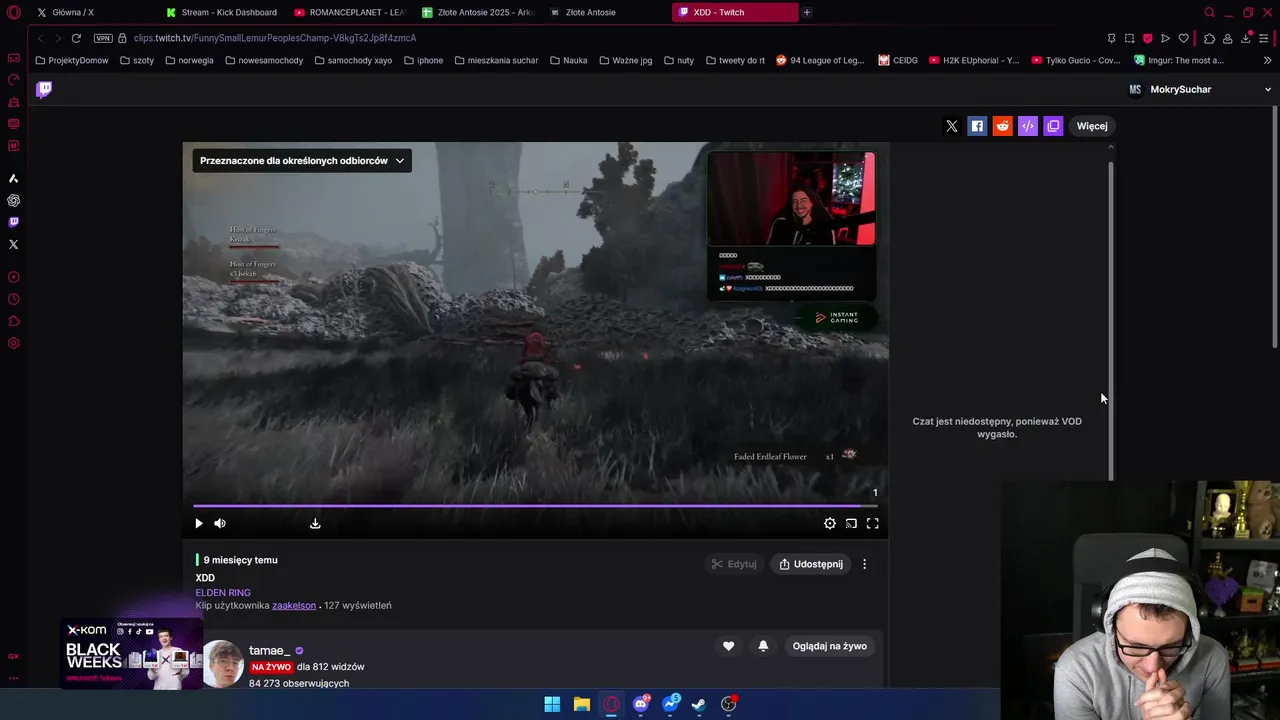
Task: Open the Imgur bookmark
Action: pyautogui.click(x=1179, y=60)
